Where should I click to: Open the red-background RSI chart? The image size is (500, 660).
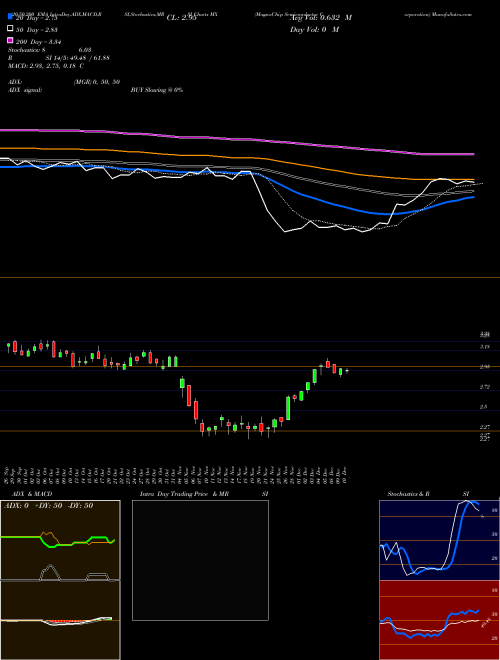pos(439,620)
